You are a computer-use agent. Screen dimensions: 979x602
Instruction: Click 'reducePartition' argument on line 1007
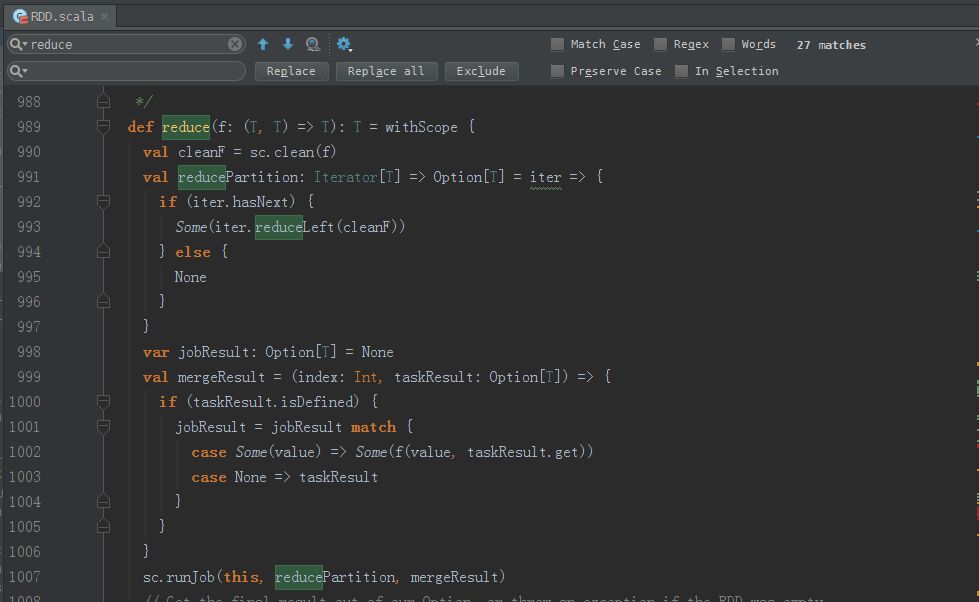335,576
